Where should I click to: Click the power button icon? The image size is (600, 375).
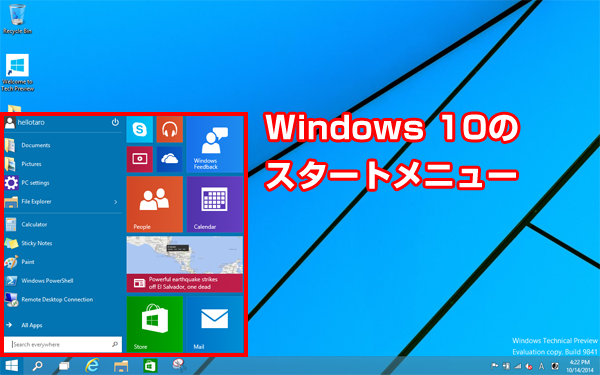[115, 122]
